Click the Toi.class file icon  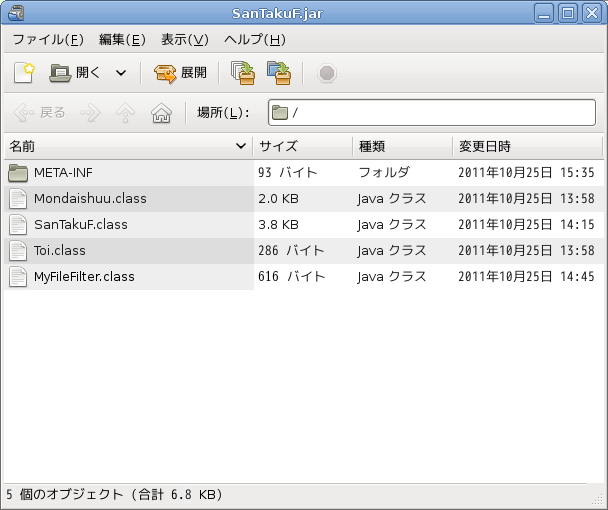(x=18, y=251)
